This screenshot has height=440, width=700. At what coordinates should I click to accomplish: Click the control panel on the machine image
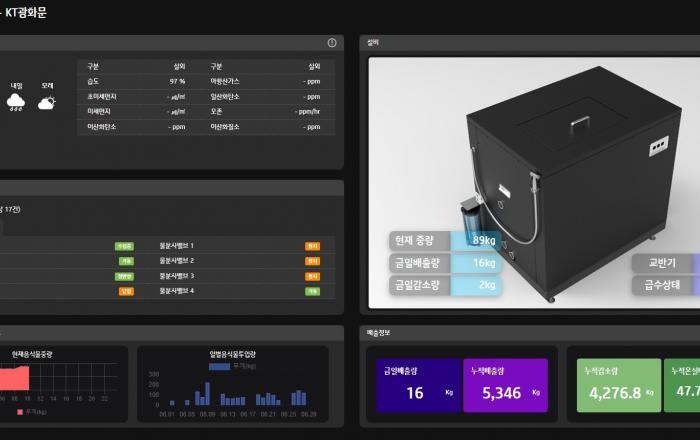click(x=657, y=147)
